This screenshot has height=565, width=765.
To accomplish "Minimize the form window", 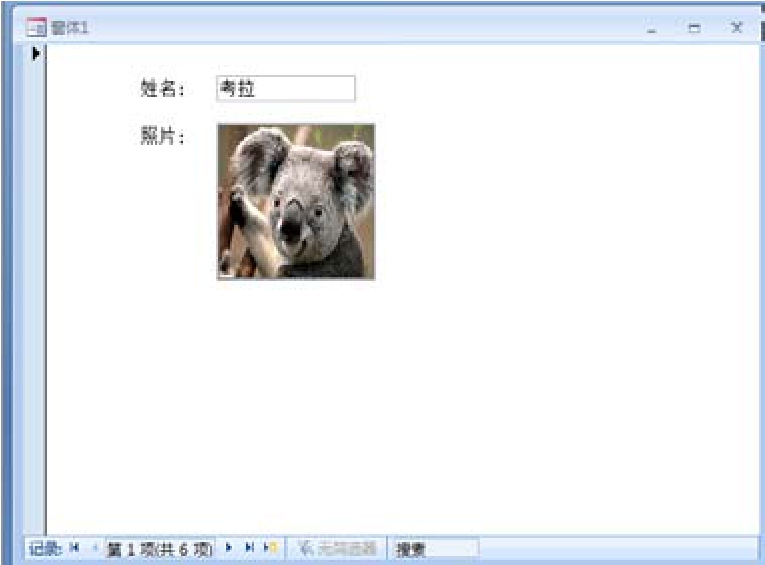I will click(x=652, y=29).
